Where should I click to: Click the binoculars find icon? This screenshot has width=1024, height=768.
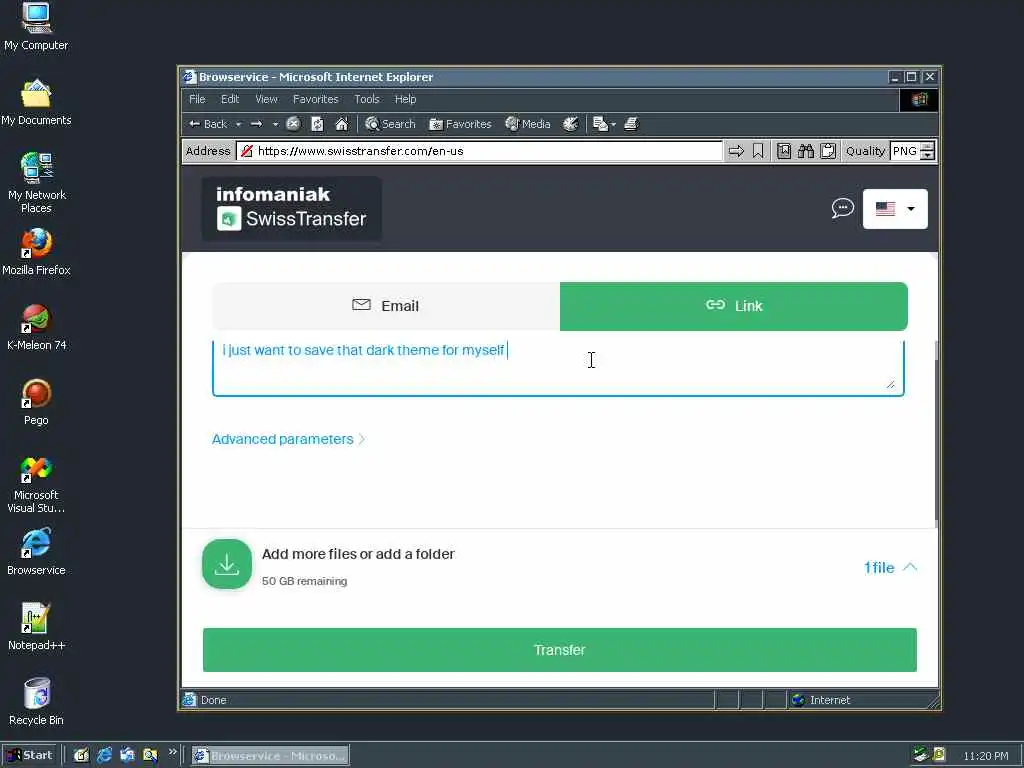[806, 152]
